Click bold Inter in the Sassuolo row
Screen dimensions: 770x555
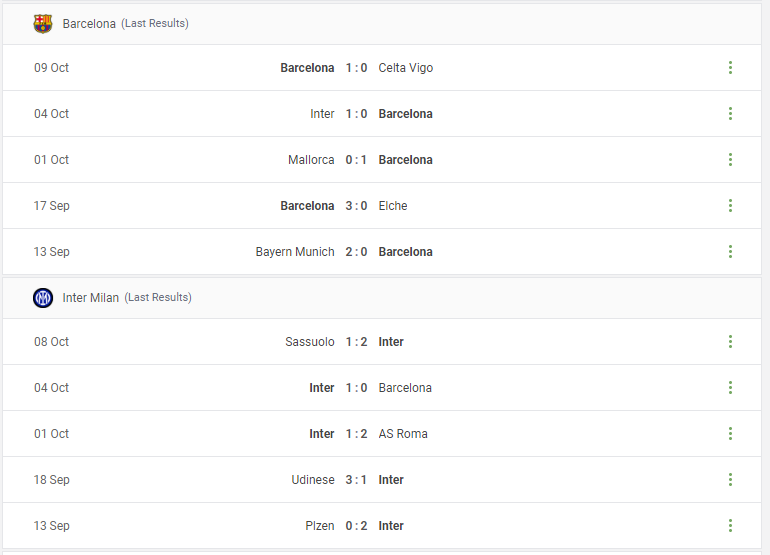coord(391,342)
